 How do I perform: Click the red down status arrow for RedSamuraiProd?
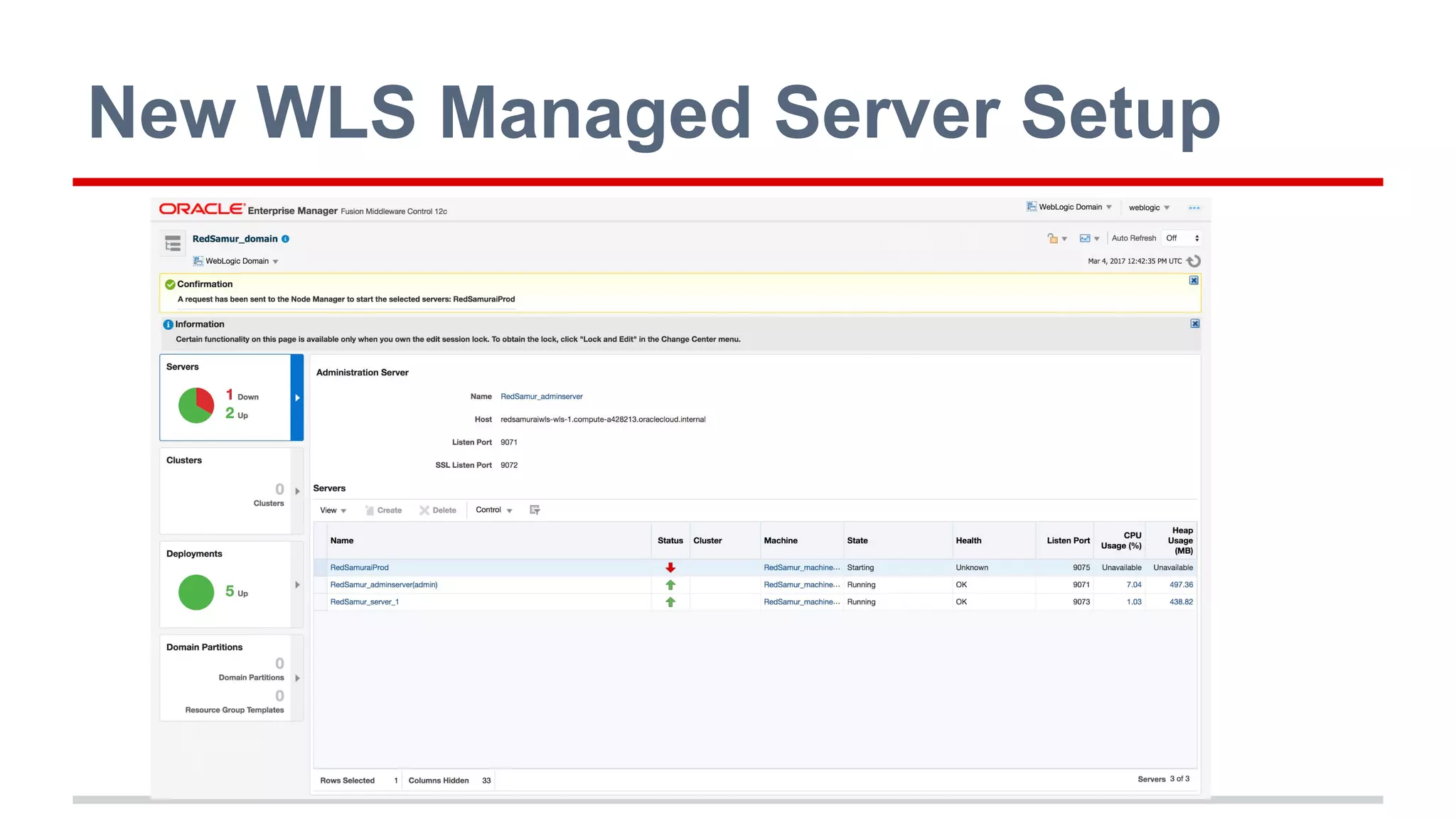pyautogui.click(x=670, y=567)
